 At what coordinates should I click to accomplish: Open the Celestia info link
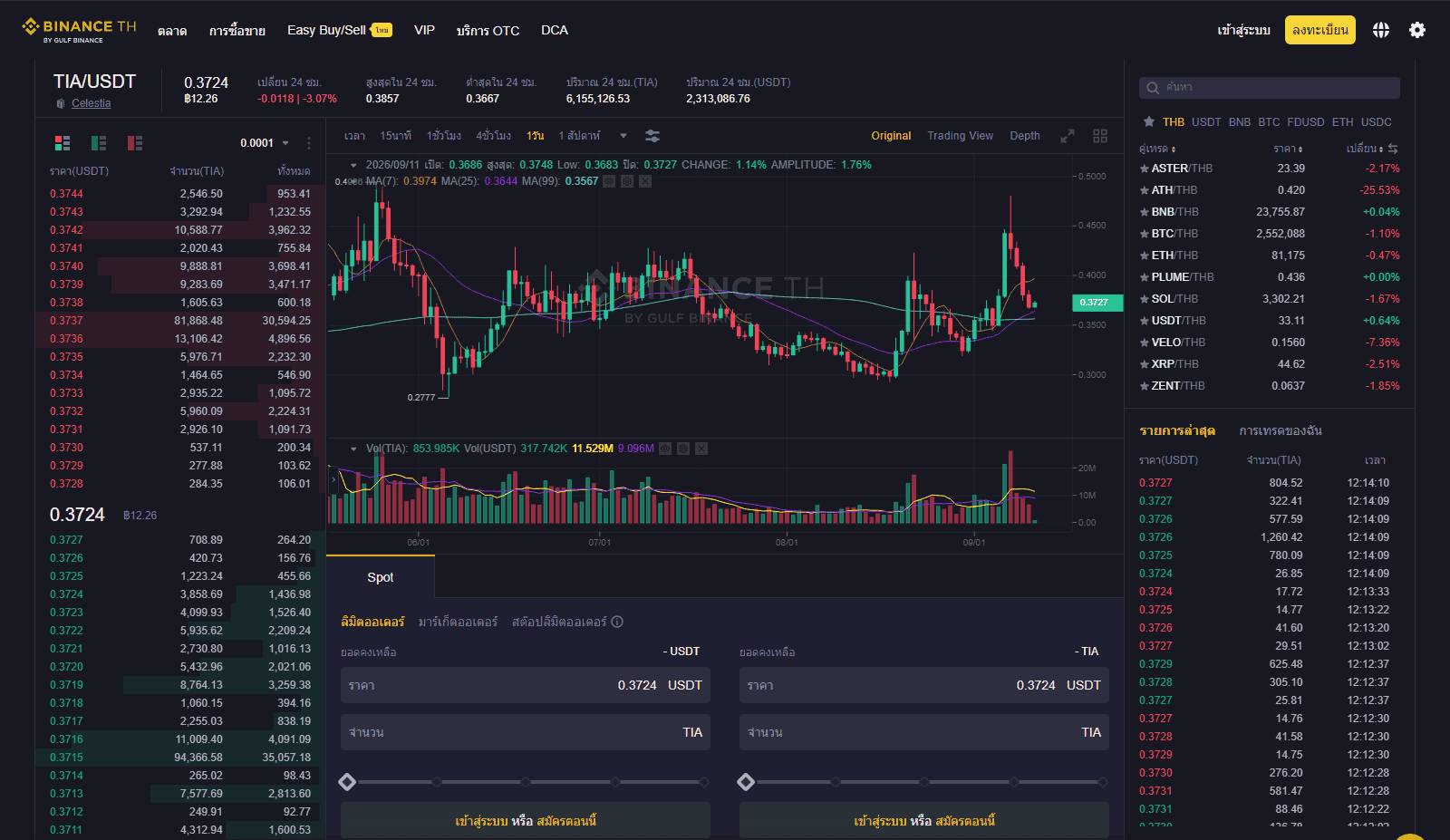click(92, 103)
